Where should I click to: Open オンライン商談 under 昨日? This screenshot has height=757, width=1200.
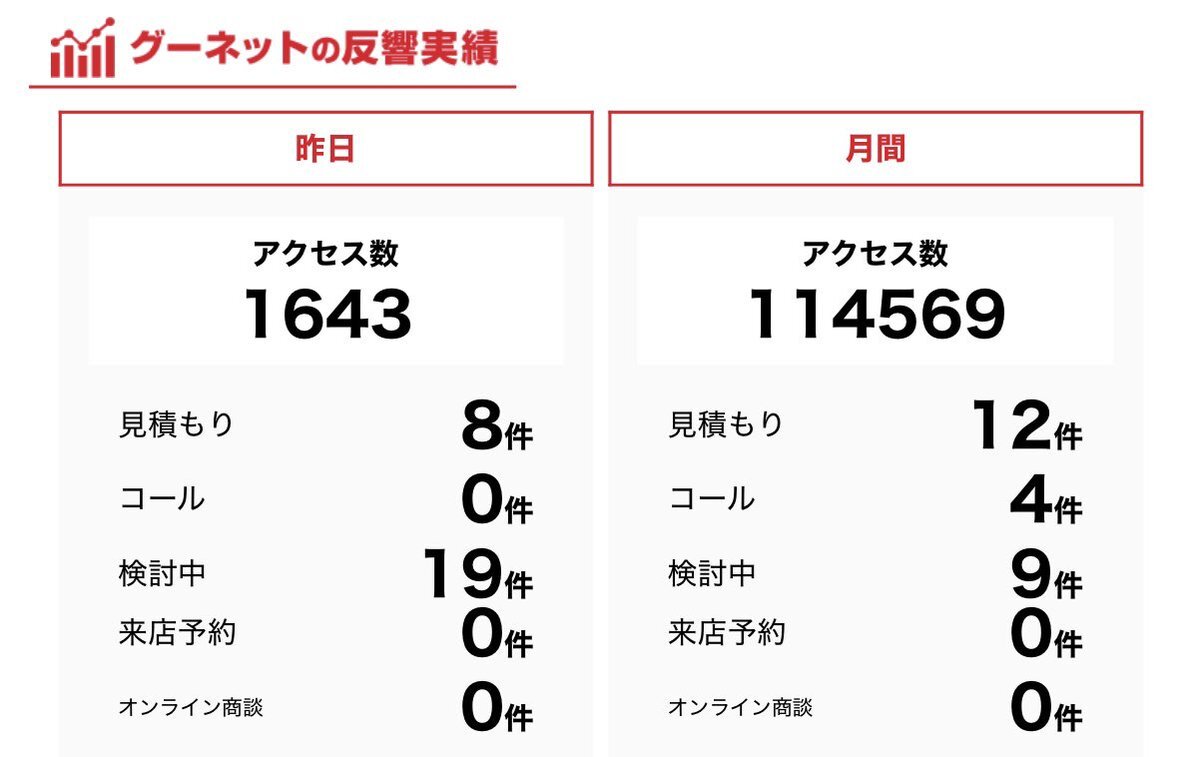click(326, 707)
